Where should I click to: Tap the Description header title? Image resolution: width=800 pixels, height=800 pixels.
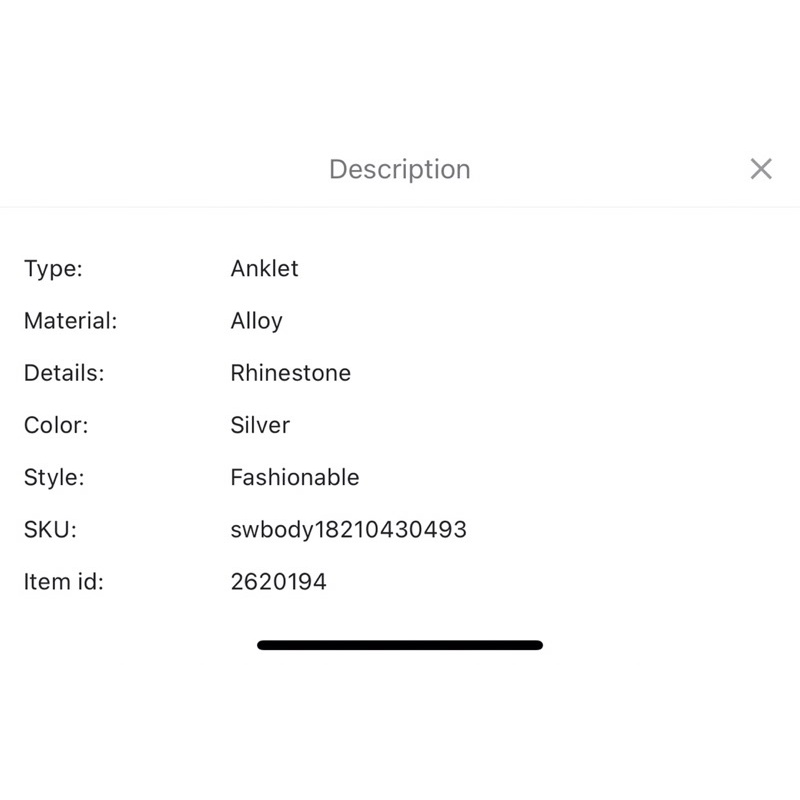[399, 169]
